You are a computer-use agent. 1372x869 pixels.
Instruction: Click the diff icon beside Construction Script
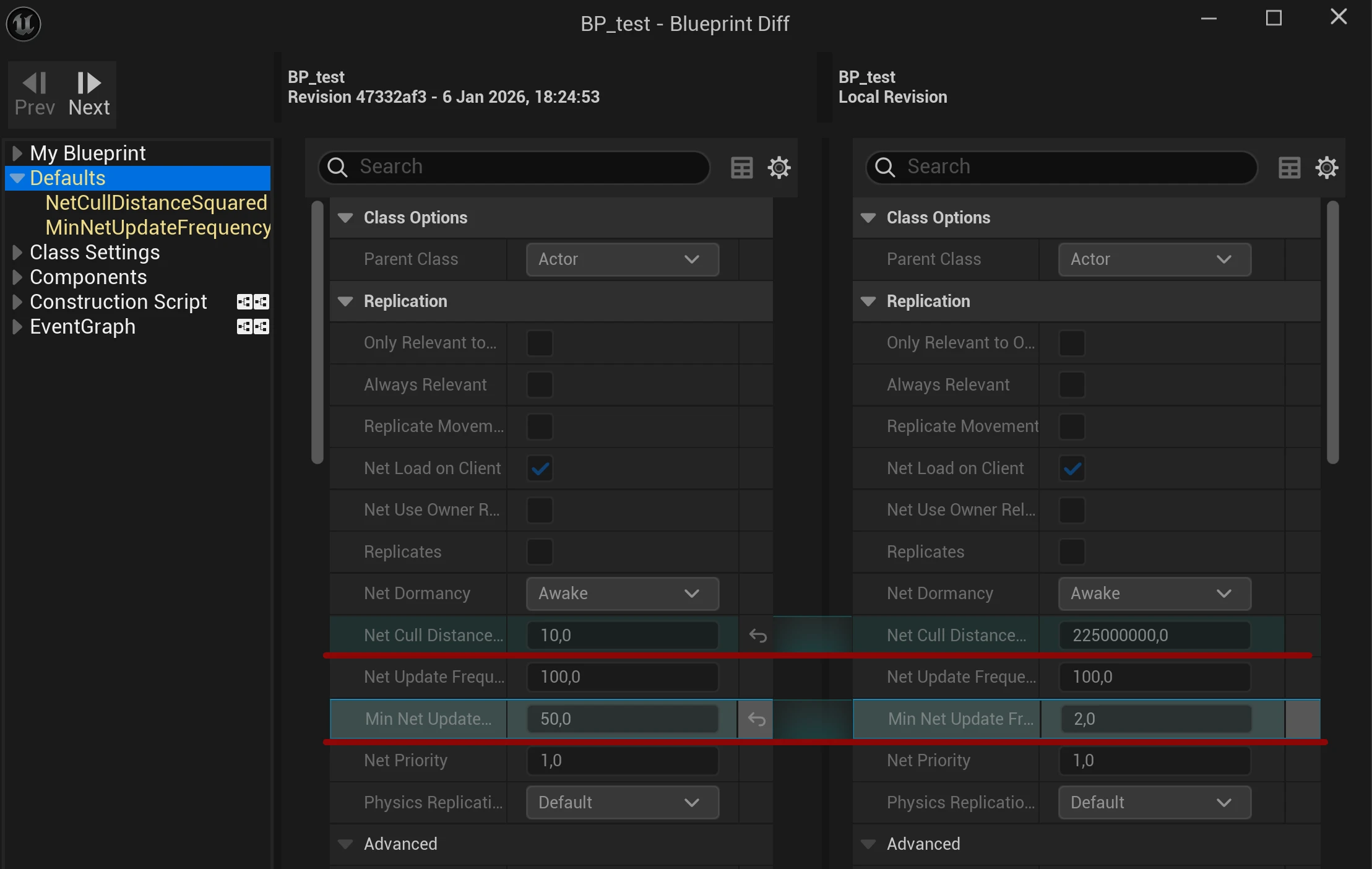[x=252, y=301]
